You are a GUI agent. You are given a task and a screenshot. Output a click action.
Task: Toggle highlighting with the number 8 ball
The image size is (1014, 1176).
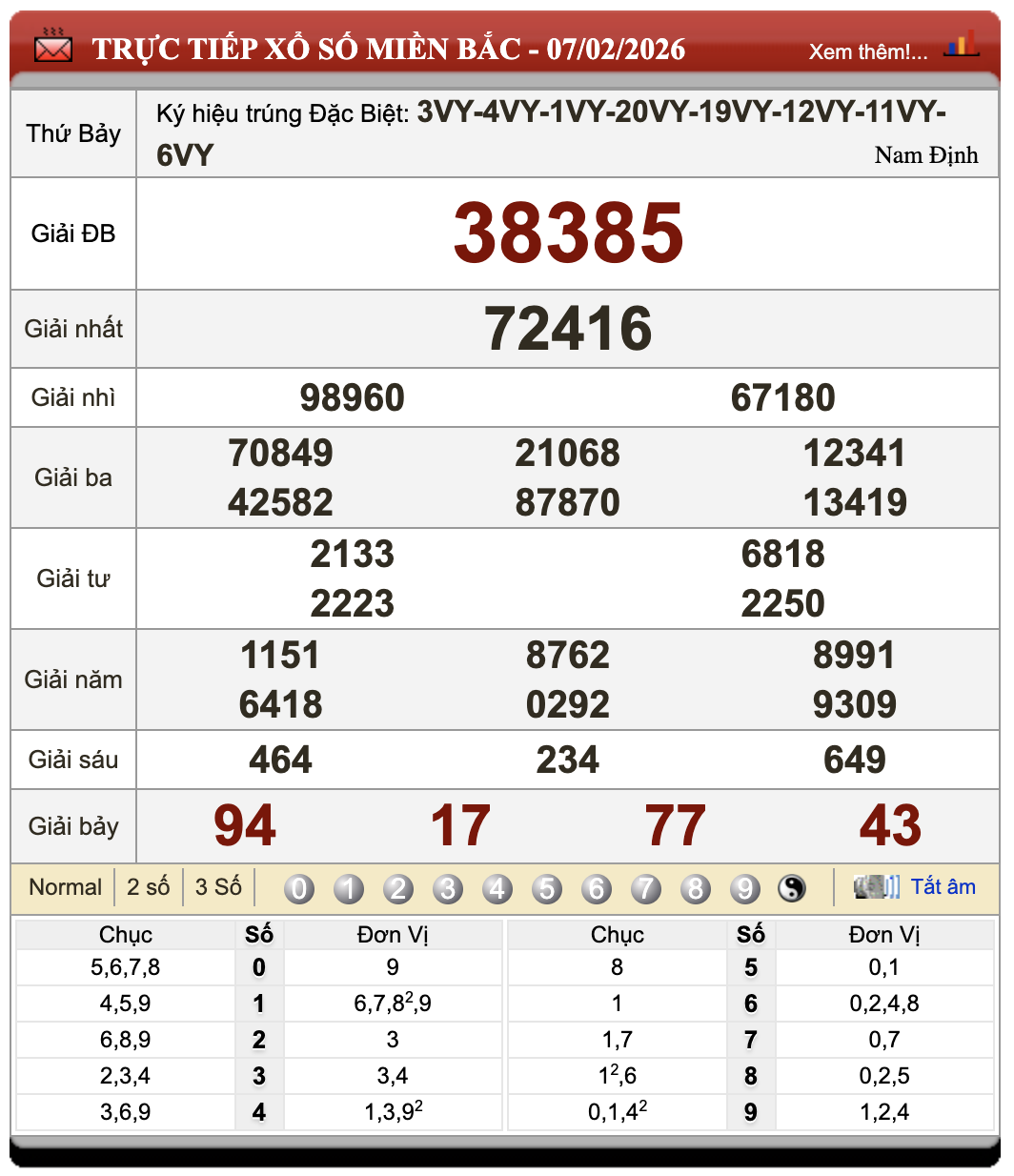pos(696,887)
